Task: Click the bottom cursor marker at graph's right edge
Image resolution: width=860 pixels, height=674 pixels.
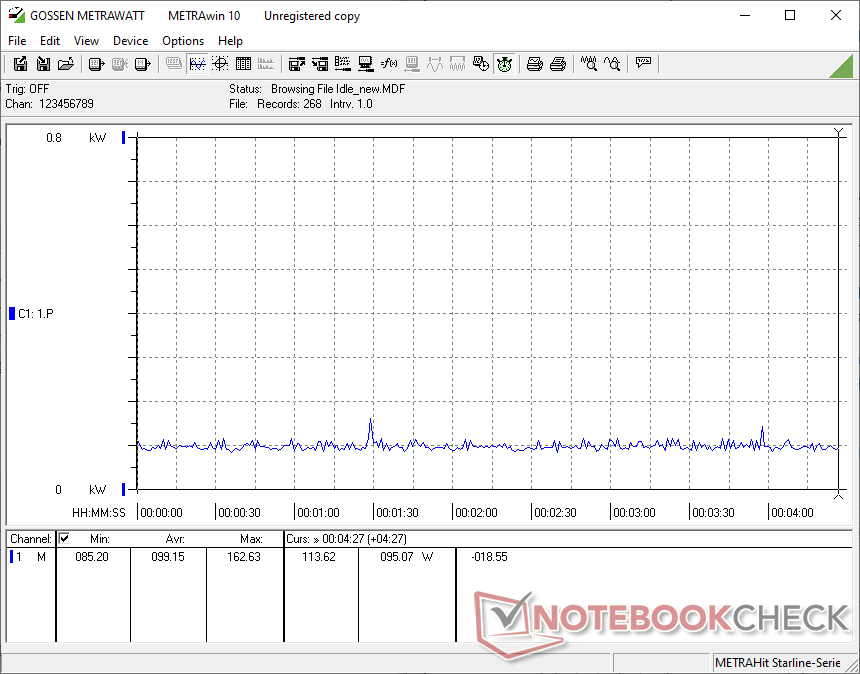Action: pos(839,494)
